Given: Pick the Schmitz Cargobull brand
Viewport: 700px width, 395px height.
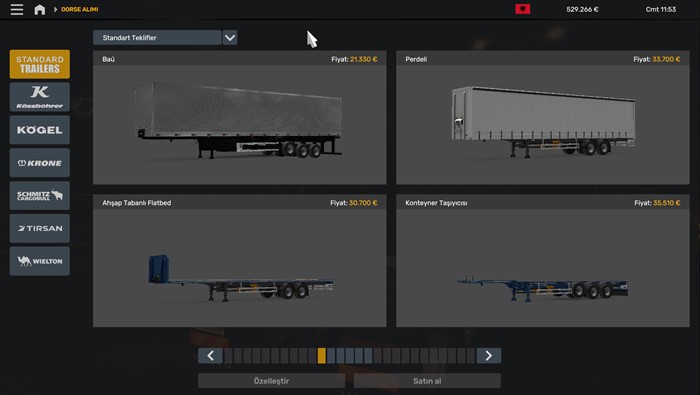Looking at the screenshot, I should pyautogui.click(x=40, y=195).
